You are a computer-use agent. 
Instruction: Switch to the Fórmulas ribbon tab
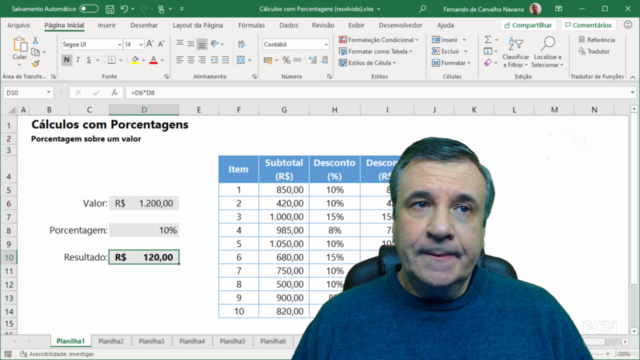pos(251,25)
